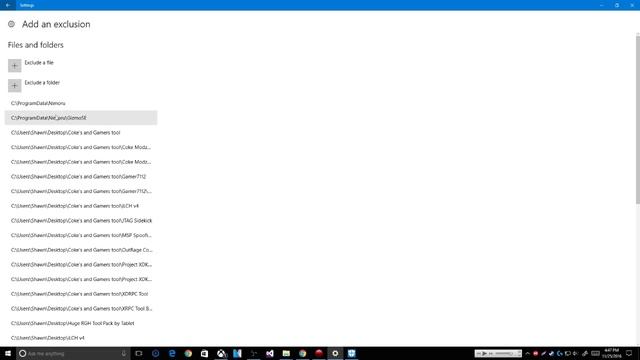The height and width of the screenshot is (360, 640).
Task: Play media from the taskbar player toolbar
Action: pos(484,353)
